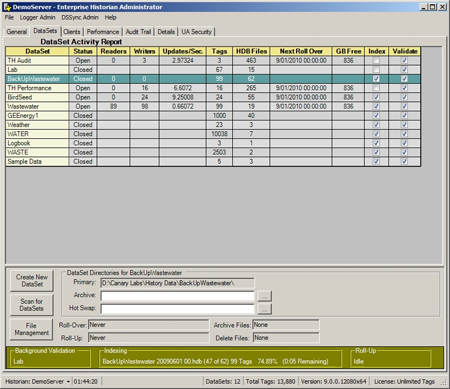Click the application icon in title bar

click(7, 7)
